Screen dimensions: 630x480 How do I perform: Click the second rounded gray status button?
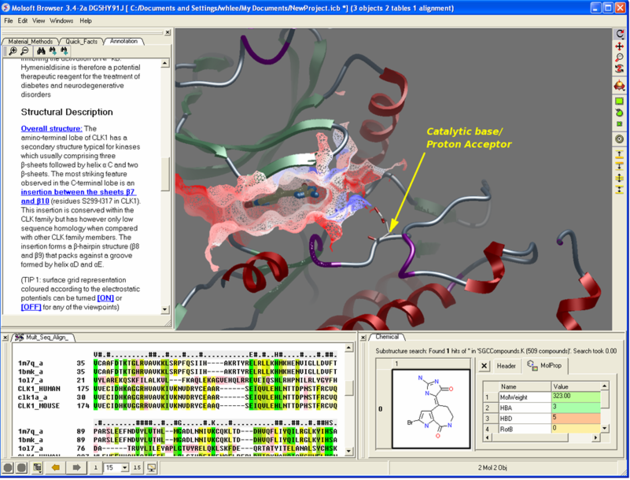tap(22, 468)
